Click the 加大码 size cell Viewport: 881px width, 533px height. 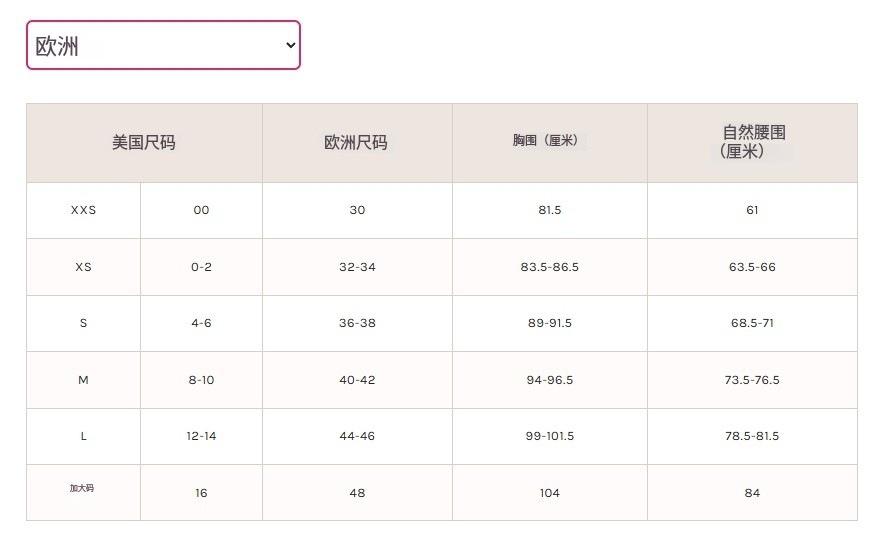click(x=82, y=489)
